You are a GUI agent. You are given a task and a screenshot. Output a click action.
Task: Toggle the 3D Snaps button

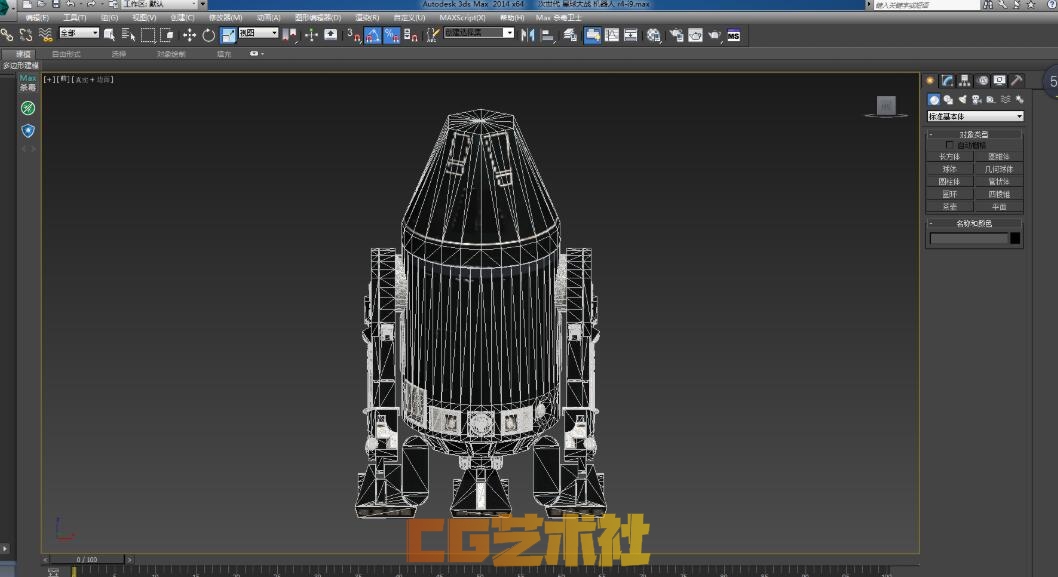coord(353,35)
